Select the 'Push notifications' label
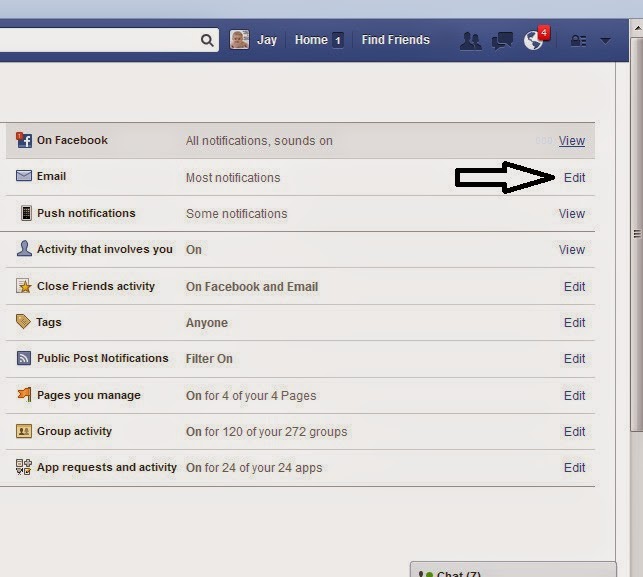 (86, 213)
